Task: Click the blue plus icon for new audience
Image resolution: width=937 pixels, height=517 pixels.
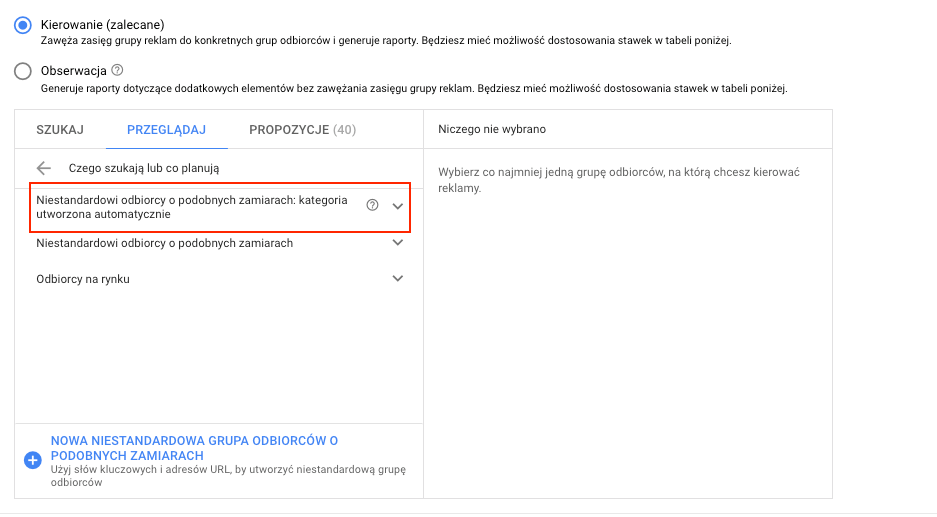Action: (x=32, y=461)
